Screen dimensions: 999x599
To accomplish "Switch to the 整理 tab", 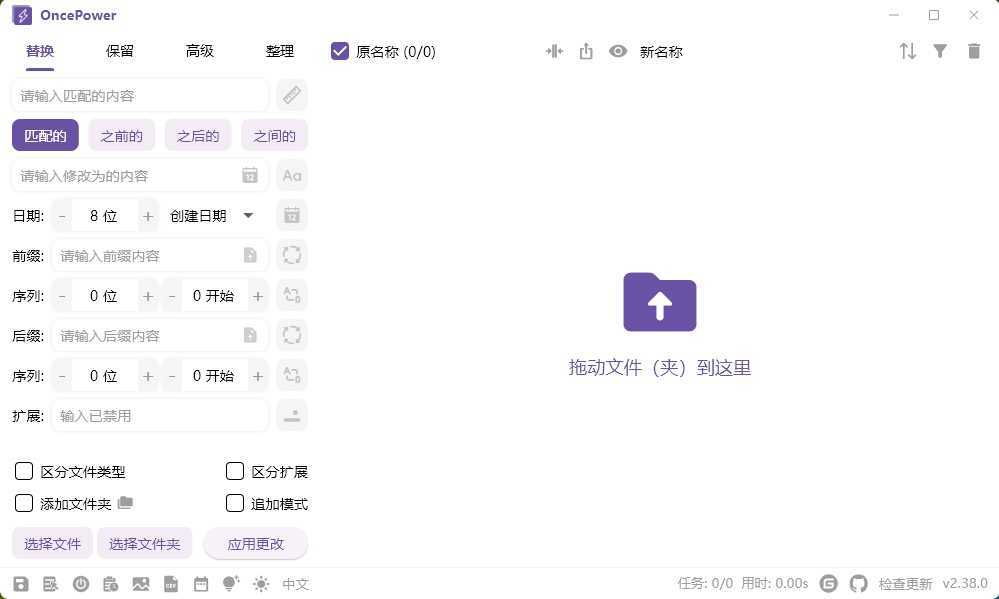I will click(279, 50).
